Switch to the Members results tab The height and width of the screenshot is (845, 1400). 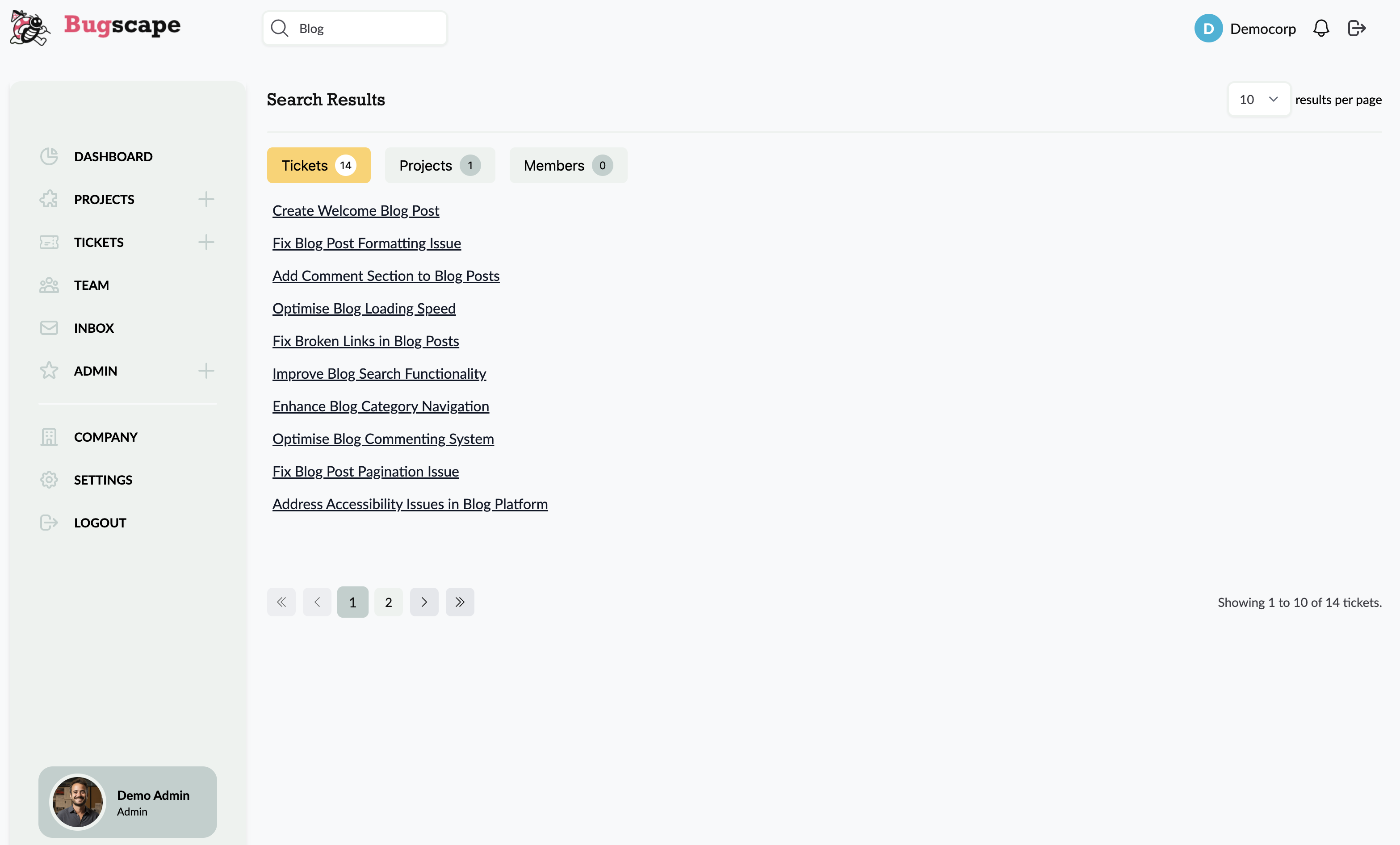pos(568,165)
